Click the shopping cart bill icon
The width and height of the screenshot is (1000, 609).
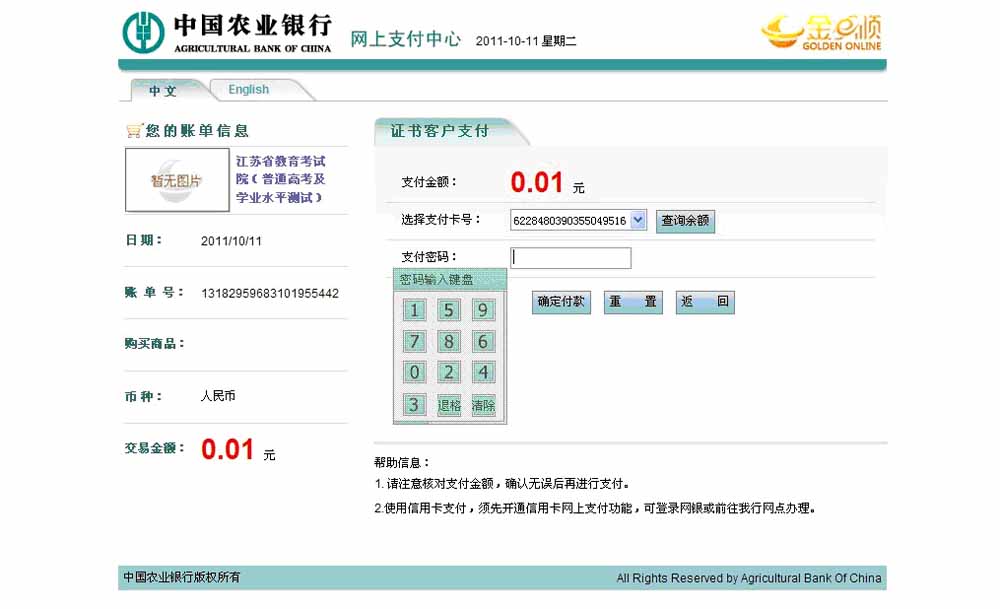133,131
